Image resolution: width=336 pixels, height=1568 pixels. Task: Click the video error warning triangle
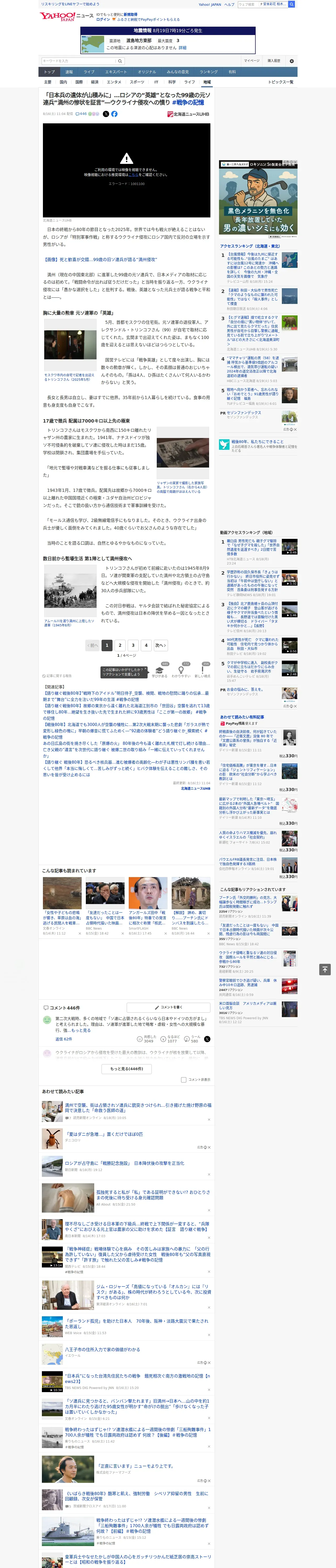[126, 158]
